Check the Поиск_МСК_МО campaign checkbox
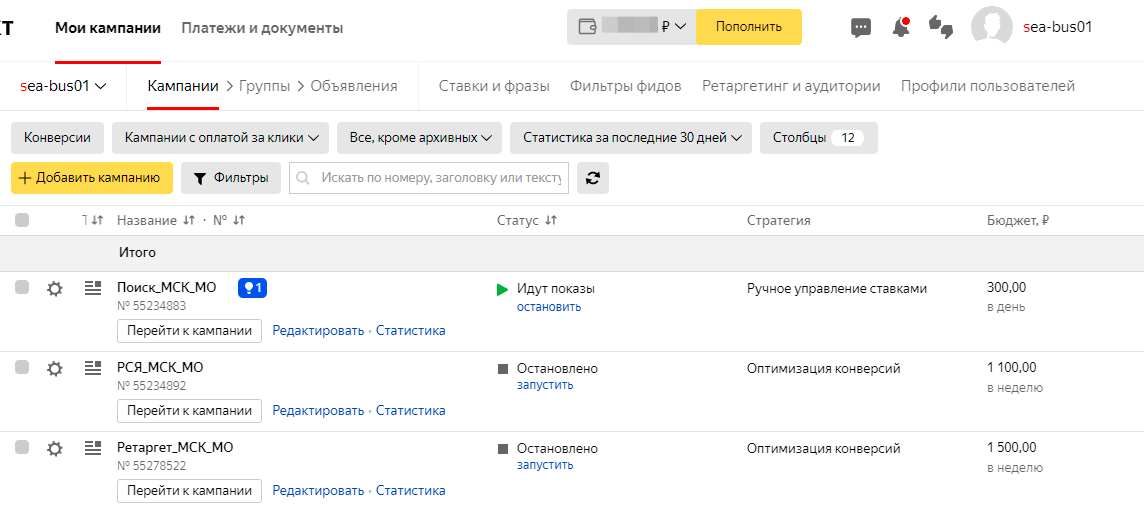 [22, 288]
